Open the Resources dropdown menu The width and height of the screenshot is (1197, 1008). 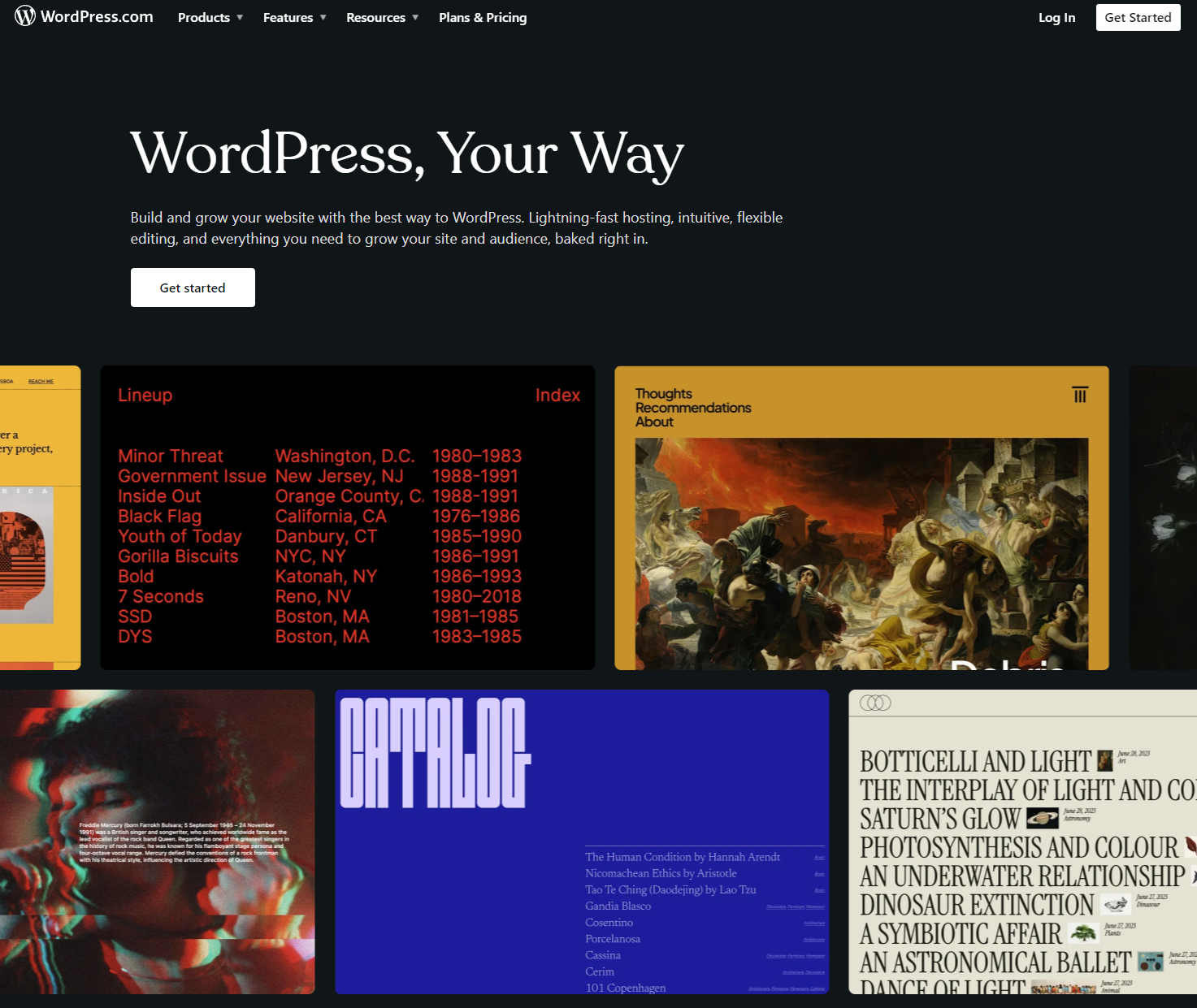(x=382, y=17)
